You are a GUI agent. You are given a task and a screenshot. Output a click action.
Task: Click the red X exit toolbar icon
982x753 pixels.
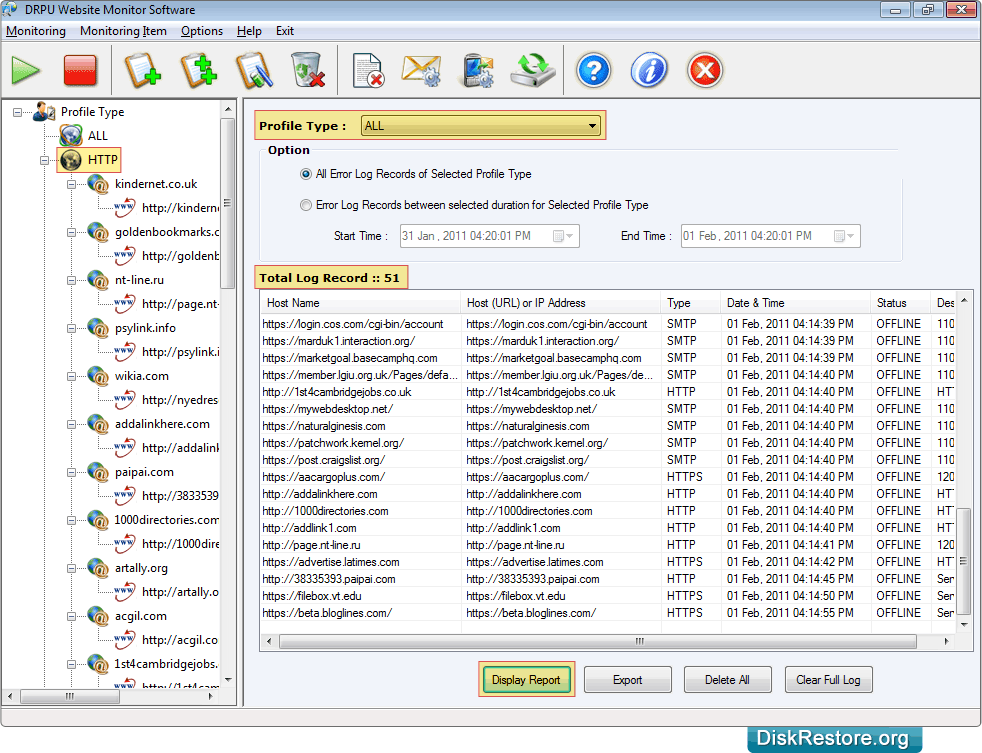705,70
